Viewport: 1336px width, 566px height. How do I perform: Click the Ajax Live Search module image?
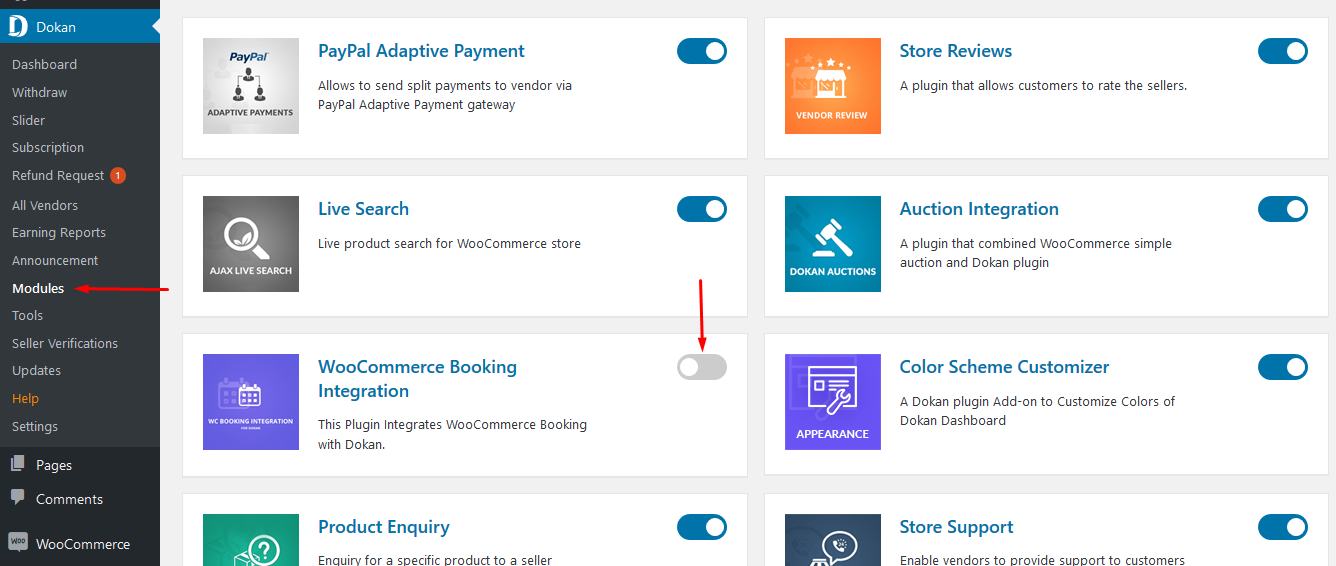251,244
